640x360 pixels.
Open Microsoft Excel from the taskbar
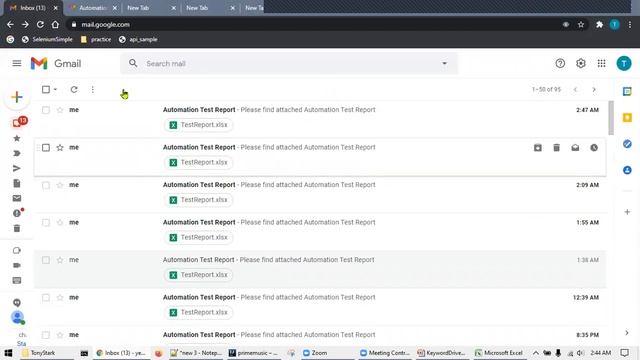499,353
